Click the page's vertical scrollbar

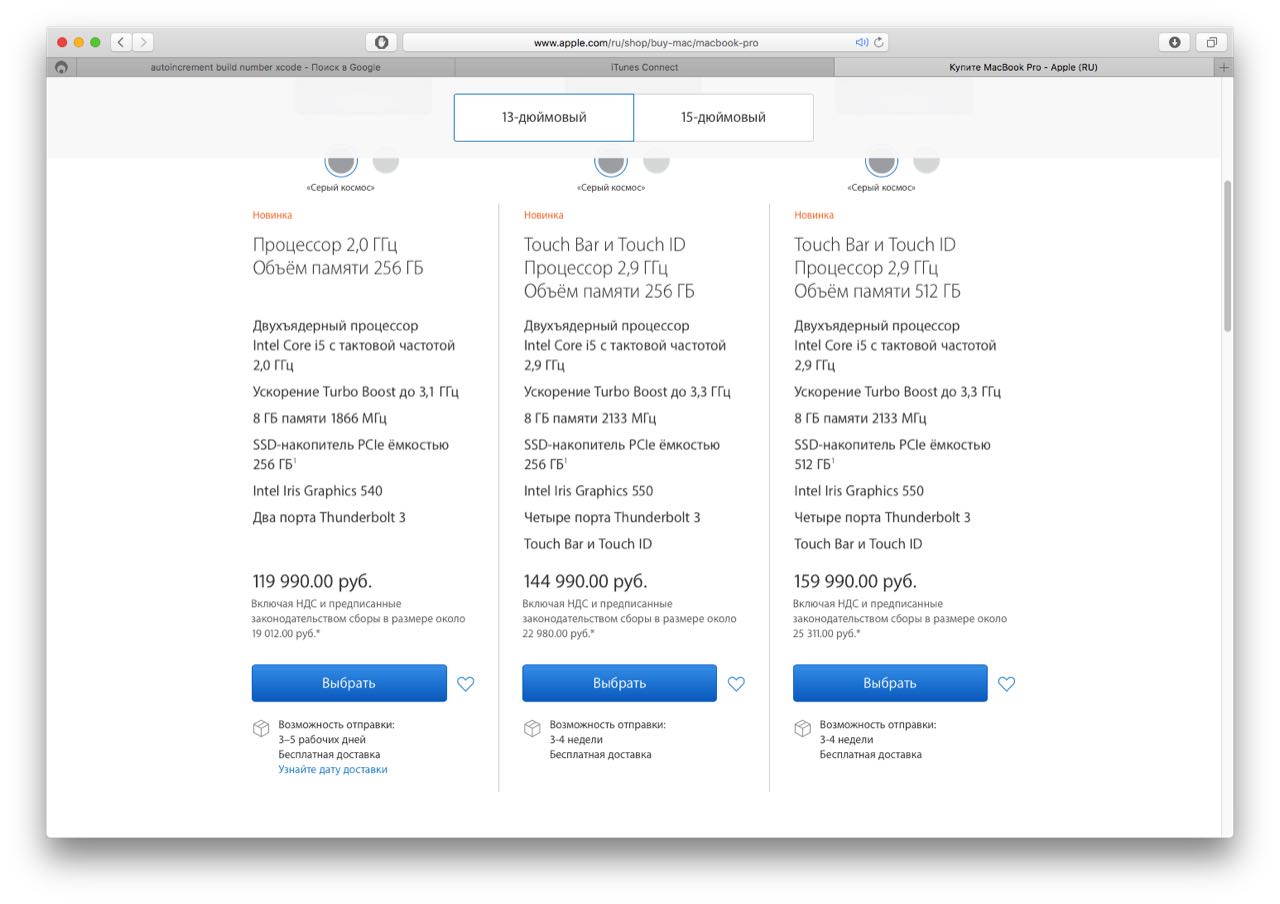coord(1227,256)
